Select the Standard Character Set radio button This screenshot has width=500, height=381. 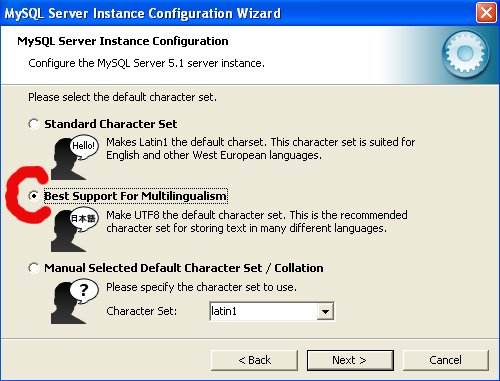click(x=34, y=124)
